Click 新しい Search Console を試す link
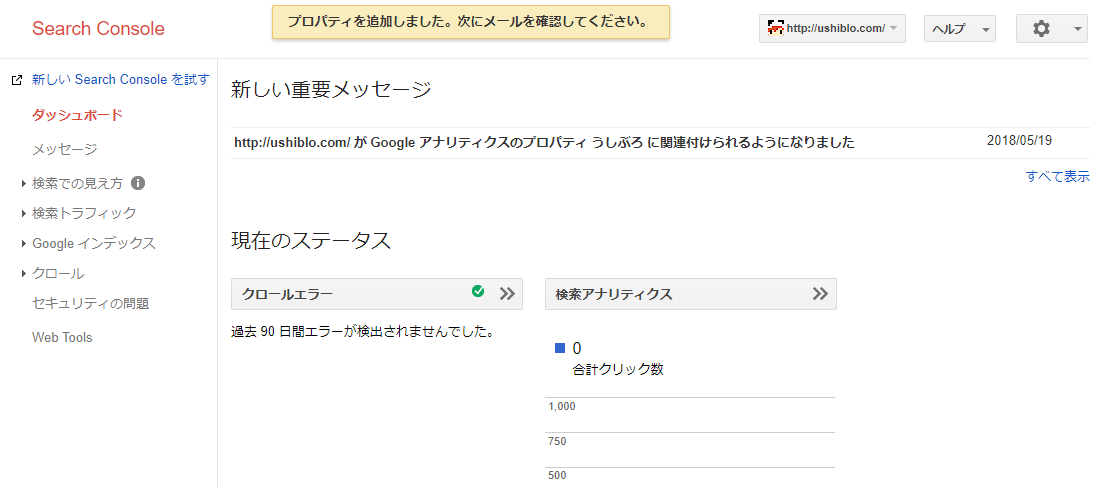Screen dimensions: 1112x487 [121, 79]
